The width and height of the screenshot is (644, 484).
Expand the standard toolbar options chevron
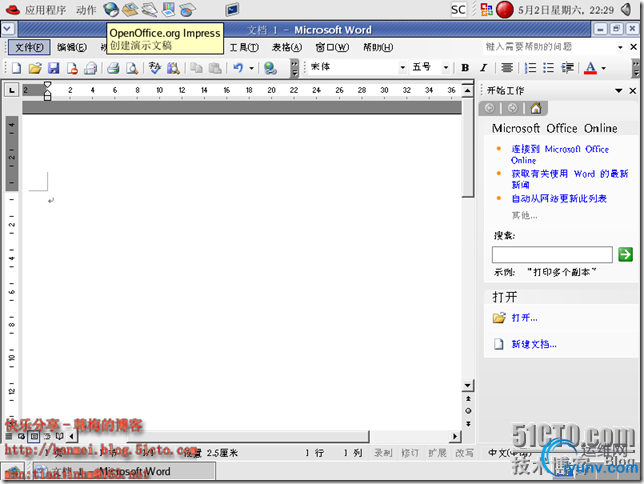[x=294, y=68]
